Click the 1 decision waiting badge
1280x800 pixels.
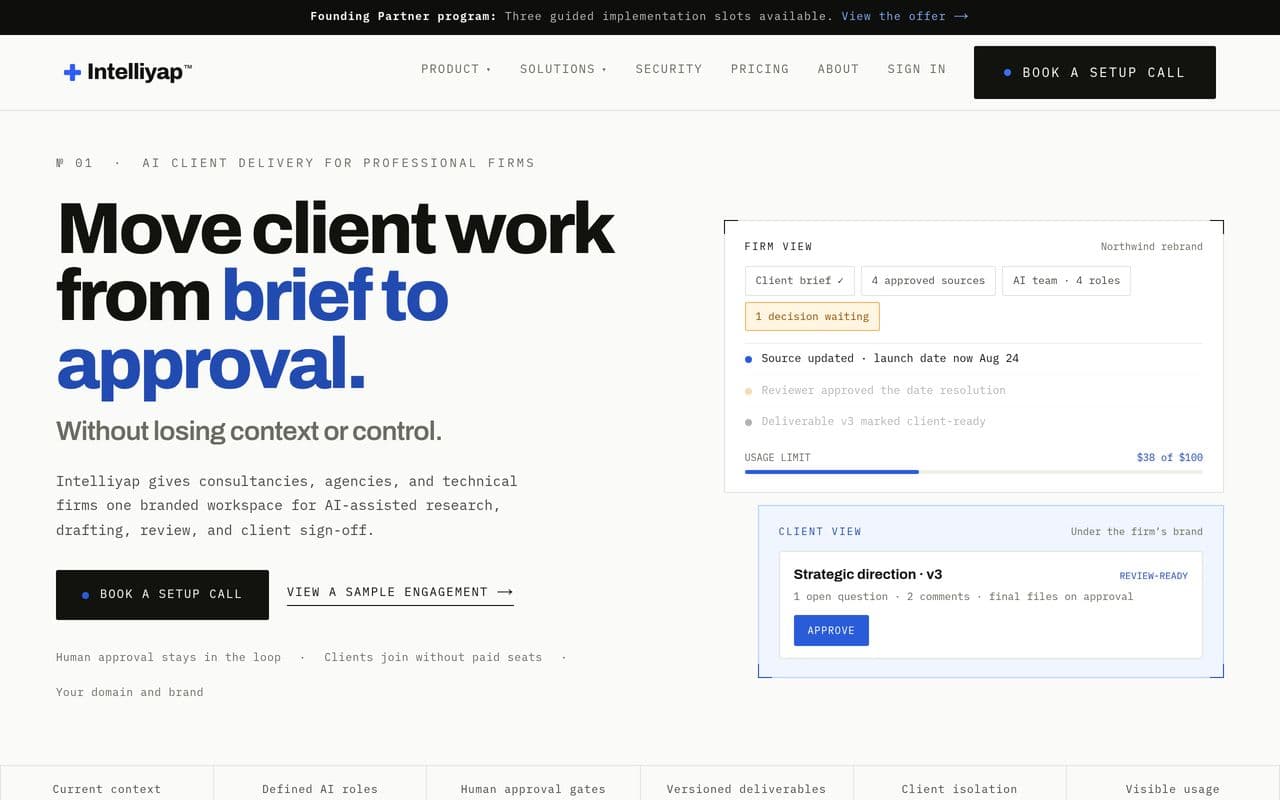point(812,317)
